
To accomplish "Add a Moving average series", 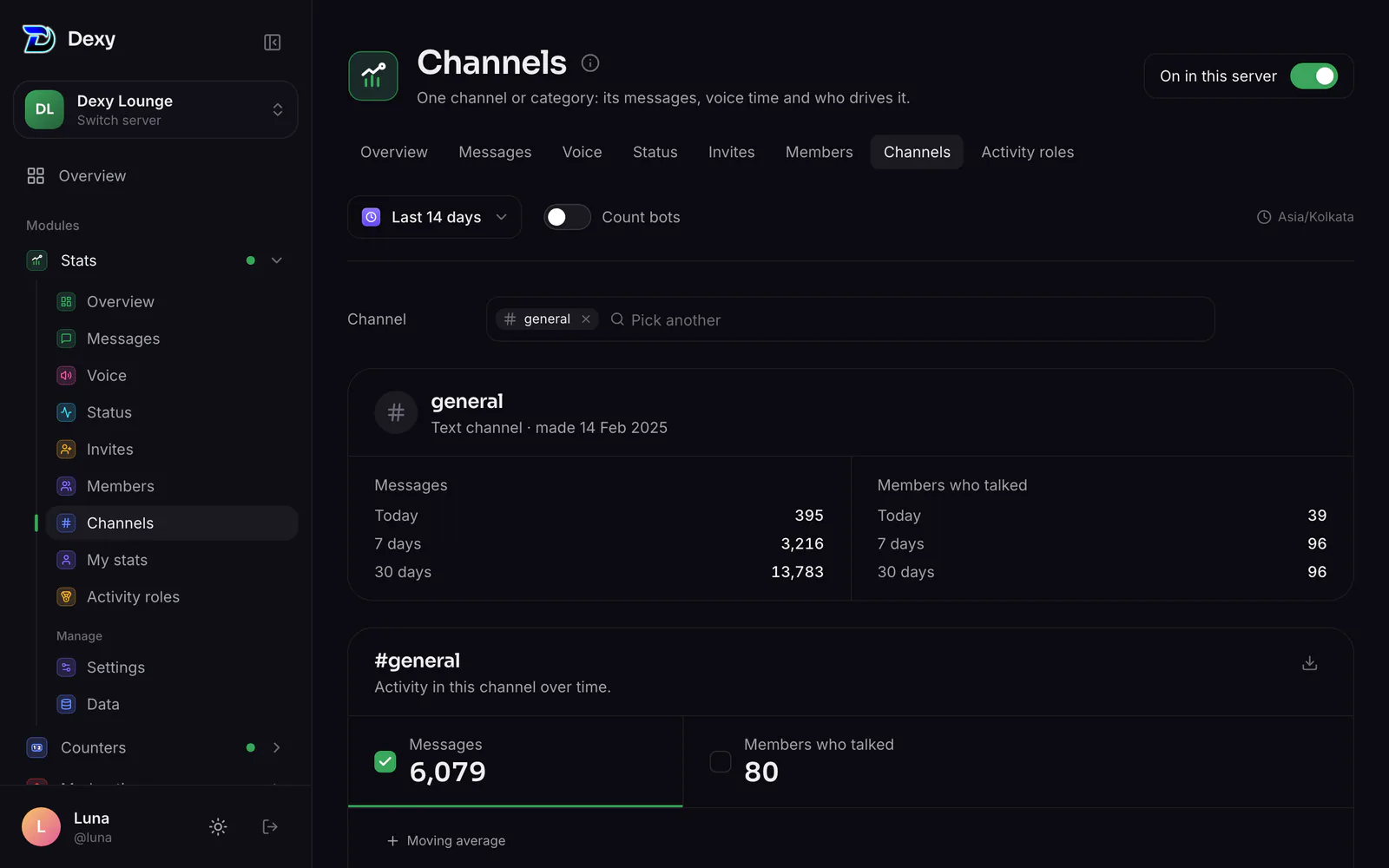I will (446, 840).
